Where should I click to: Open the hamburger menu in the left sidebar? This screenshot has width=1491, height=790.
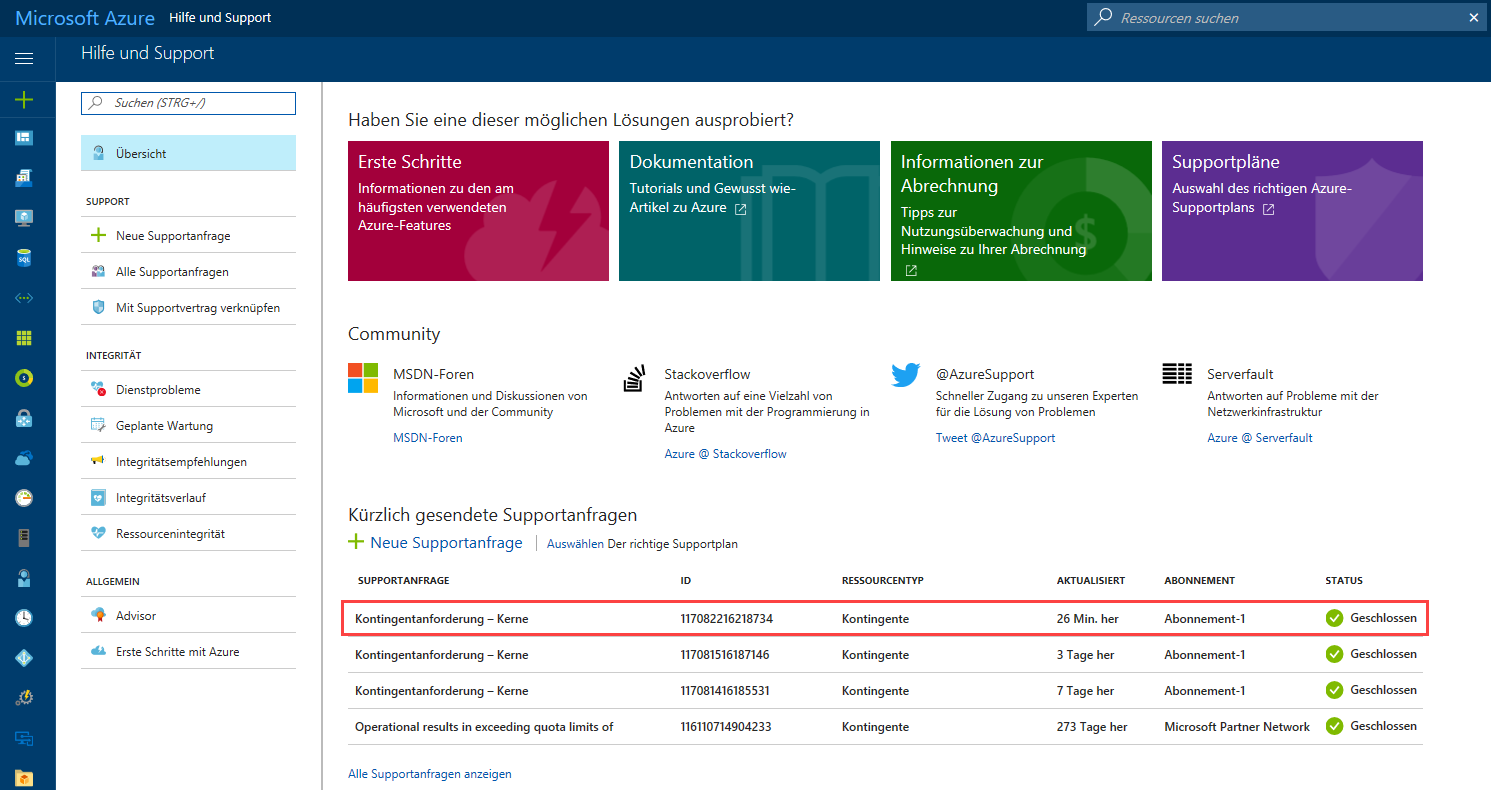point(24,59)
